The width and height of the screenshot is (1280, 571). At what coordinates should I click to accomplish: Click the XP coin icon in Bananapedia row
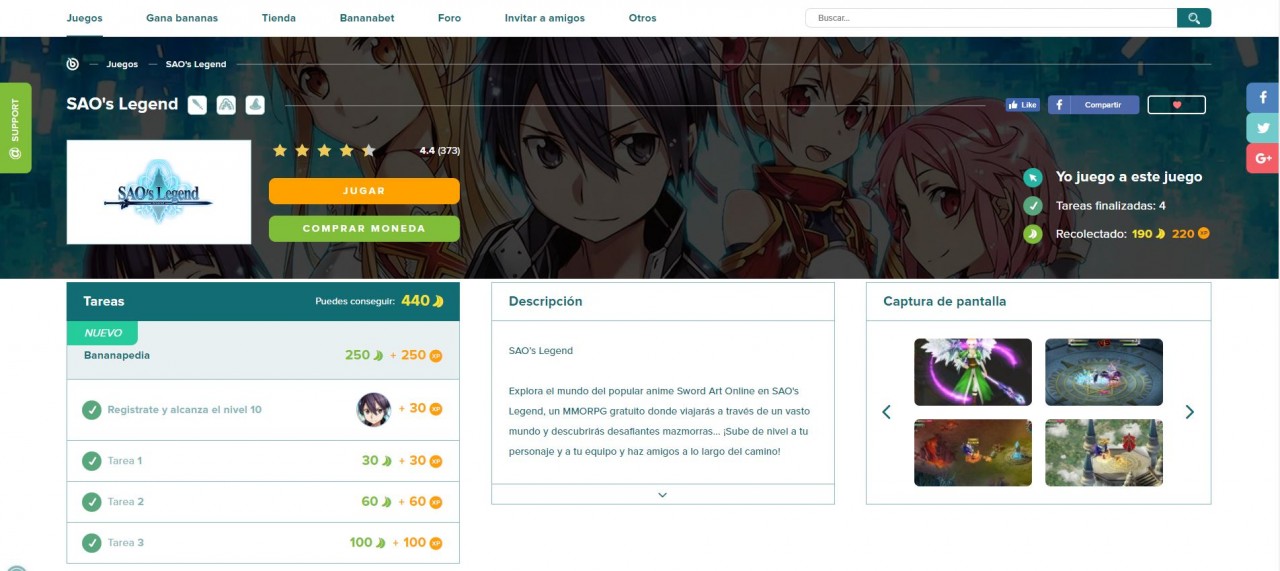click(x=436, y=355)
